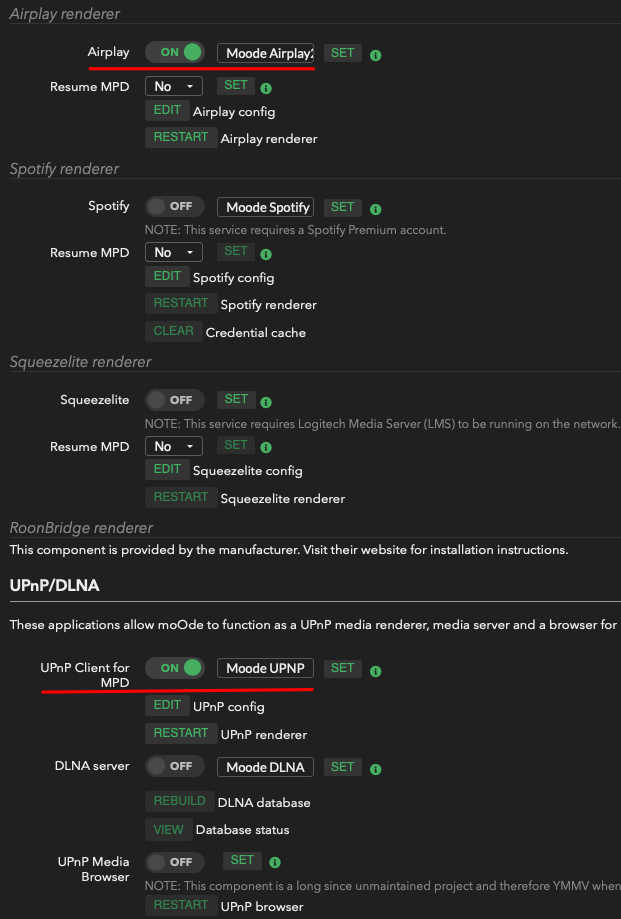This screenshot has height=919, width=621.
Task: Show info for UPnP Media Browser
Action: pyautogui.click(x=275, y=862)
